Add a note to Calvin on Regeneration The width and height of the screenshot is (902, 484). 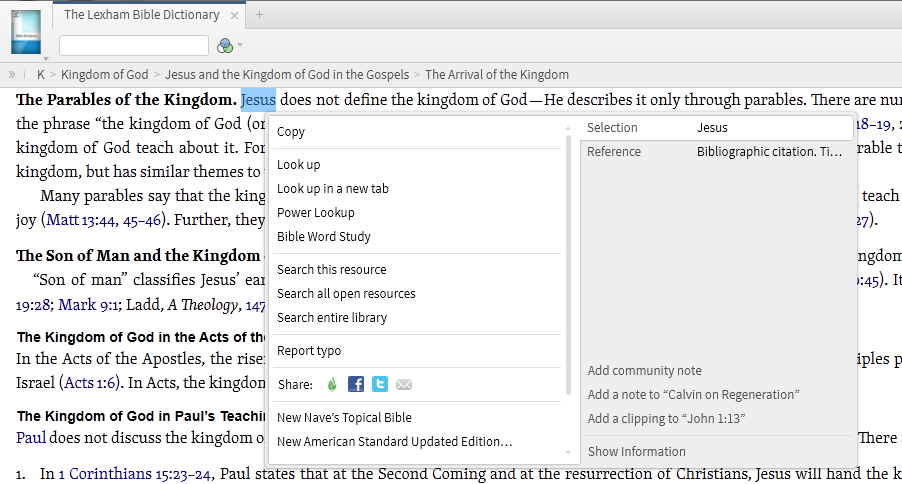pyautogui.click(x=693, y=395)
